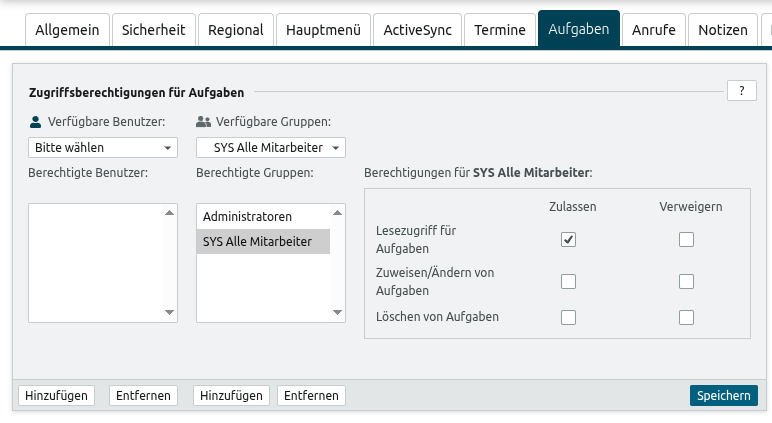Switch to the Sicherheit tab
The width and height of the screenshot is (772, 423).
[x=153, y=30]
